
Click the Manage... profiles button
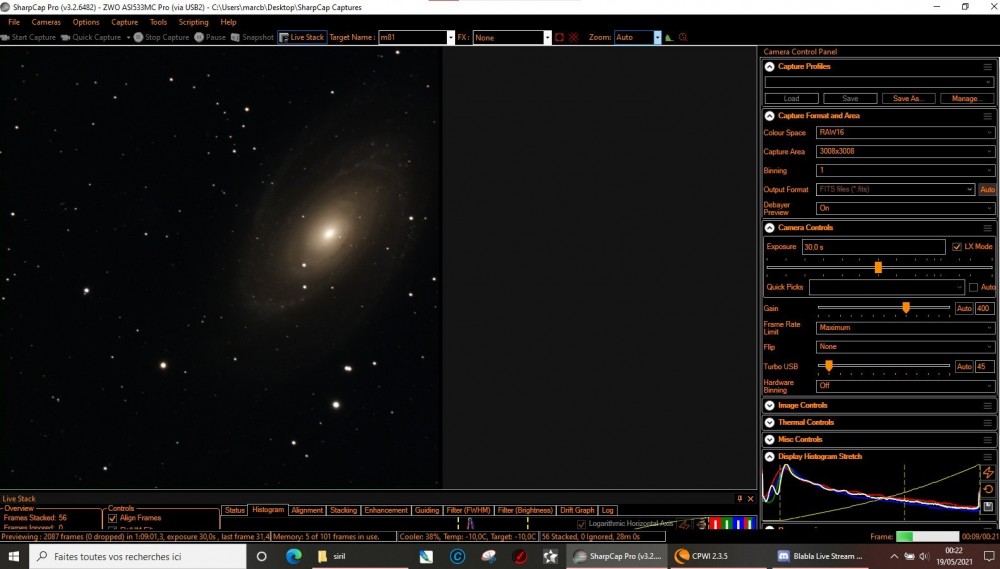(967, 98)
